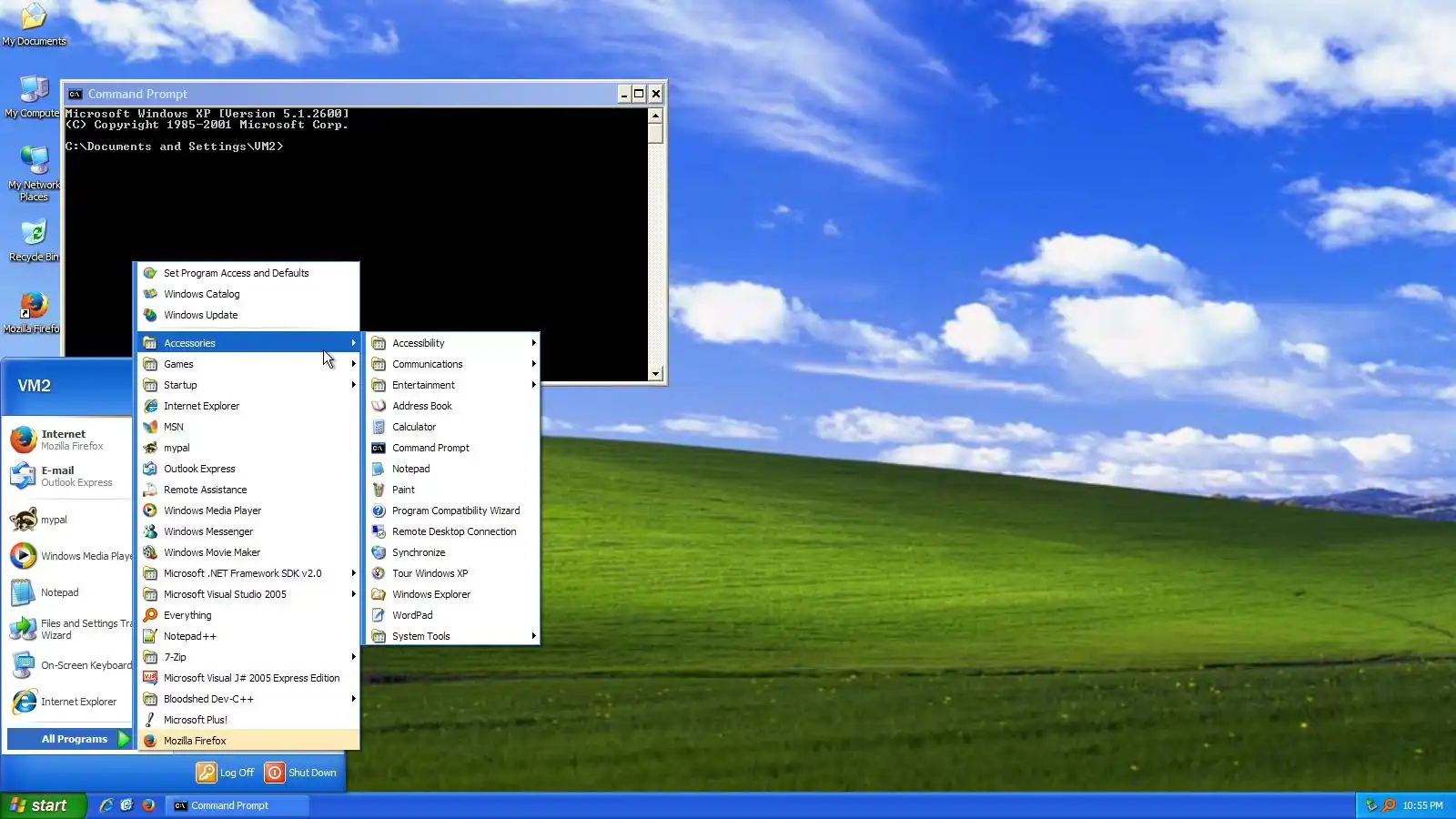Expand Microsoft Visual Studio 2005 submenu
The width and height of the screenshot is (1456, 819).
pyautogui.click(x=353, y=594)
